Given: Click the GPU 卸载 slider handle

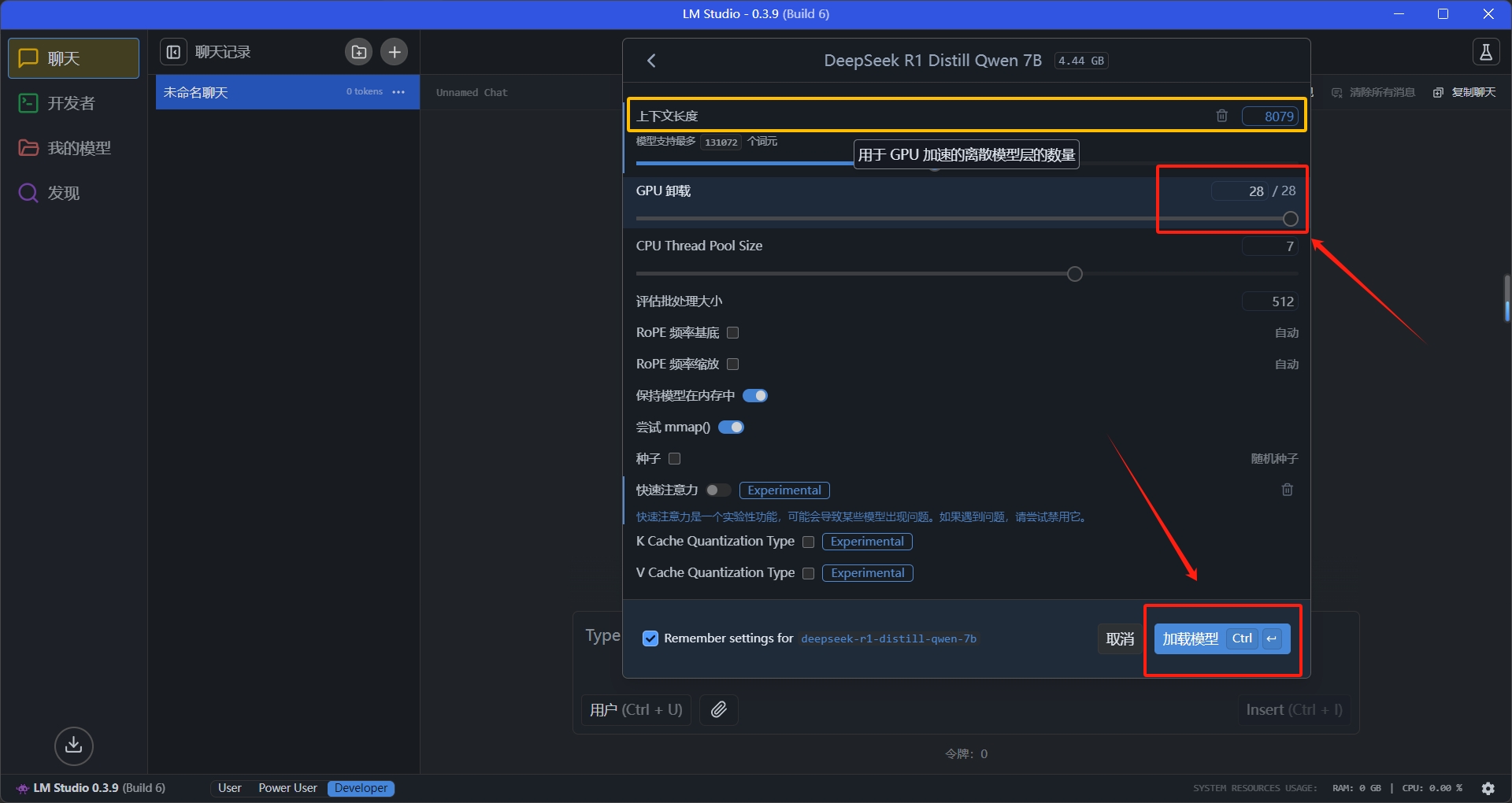Looking at the screenshot, I should pos(1290,219).
